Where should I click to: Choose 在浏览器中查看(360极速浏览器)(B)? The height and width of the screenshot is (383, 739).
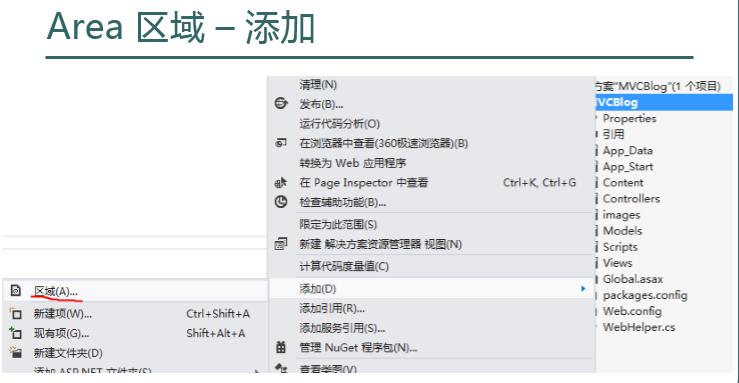[x=384, y=143]
